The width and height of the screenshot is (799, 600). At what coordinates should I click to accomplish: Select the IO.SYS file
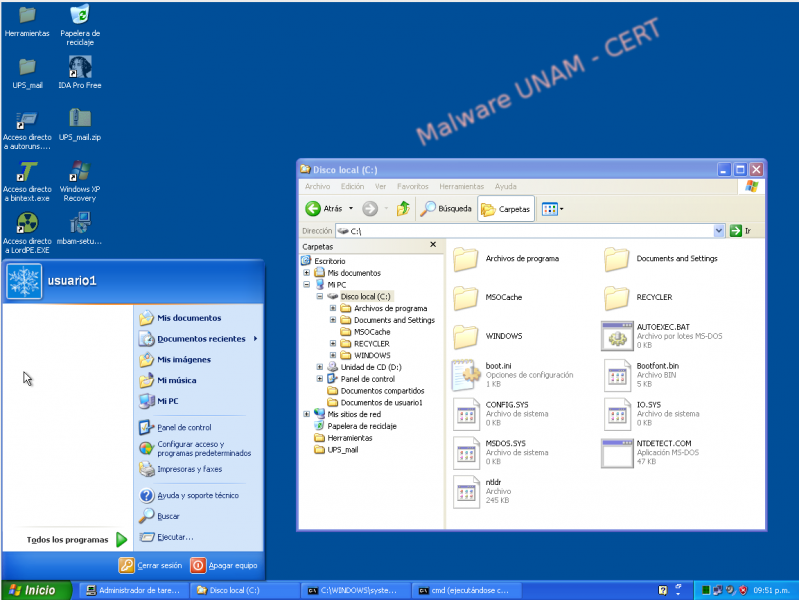[652, 414]
